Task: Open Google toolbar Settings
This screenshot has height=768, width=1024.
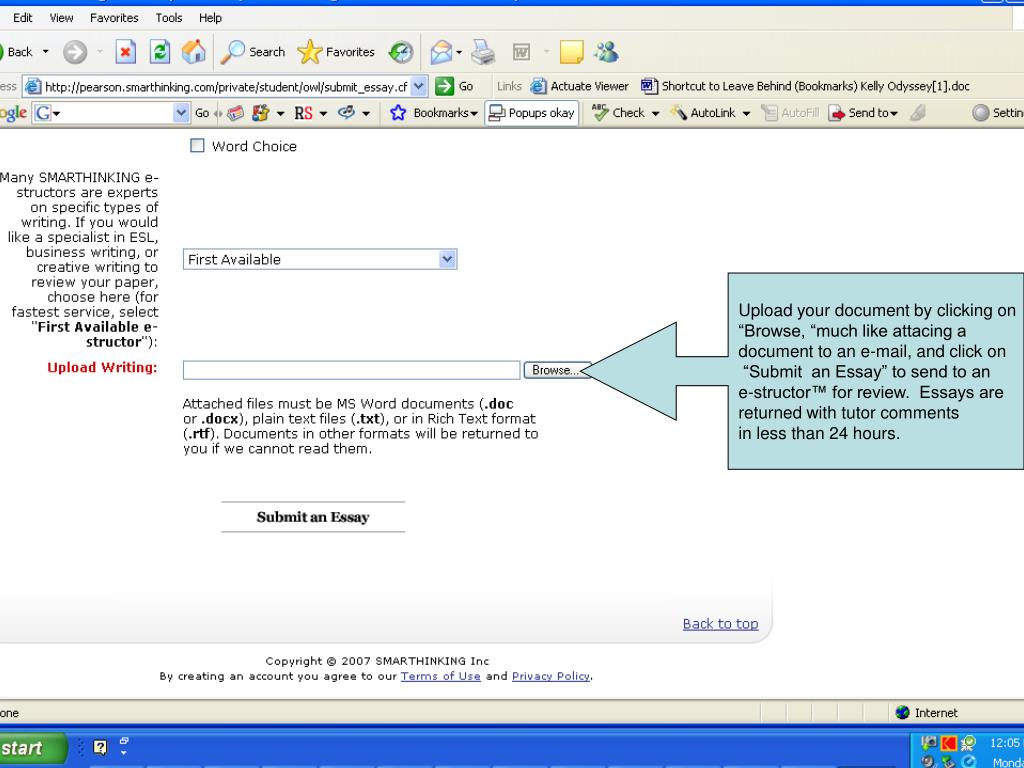Action: (997, 113)
